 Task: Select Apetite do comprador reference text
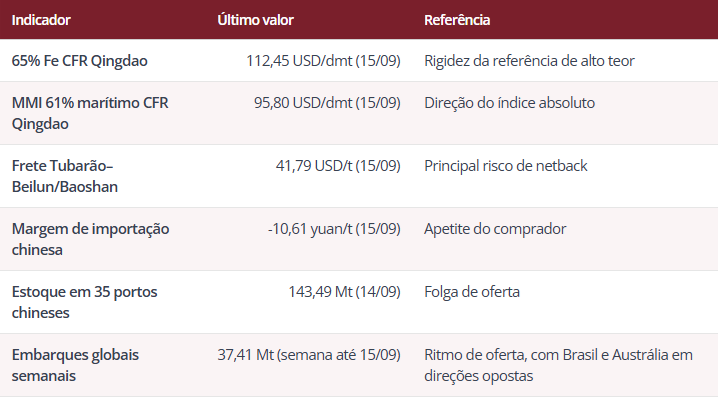pyautogui.click(x=495, y=228)
